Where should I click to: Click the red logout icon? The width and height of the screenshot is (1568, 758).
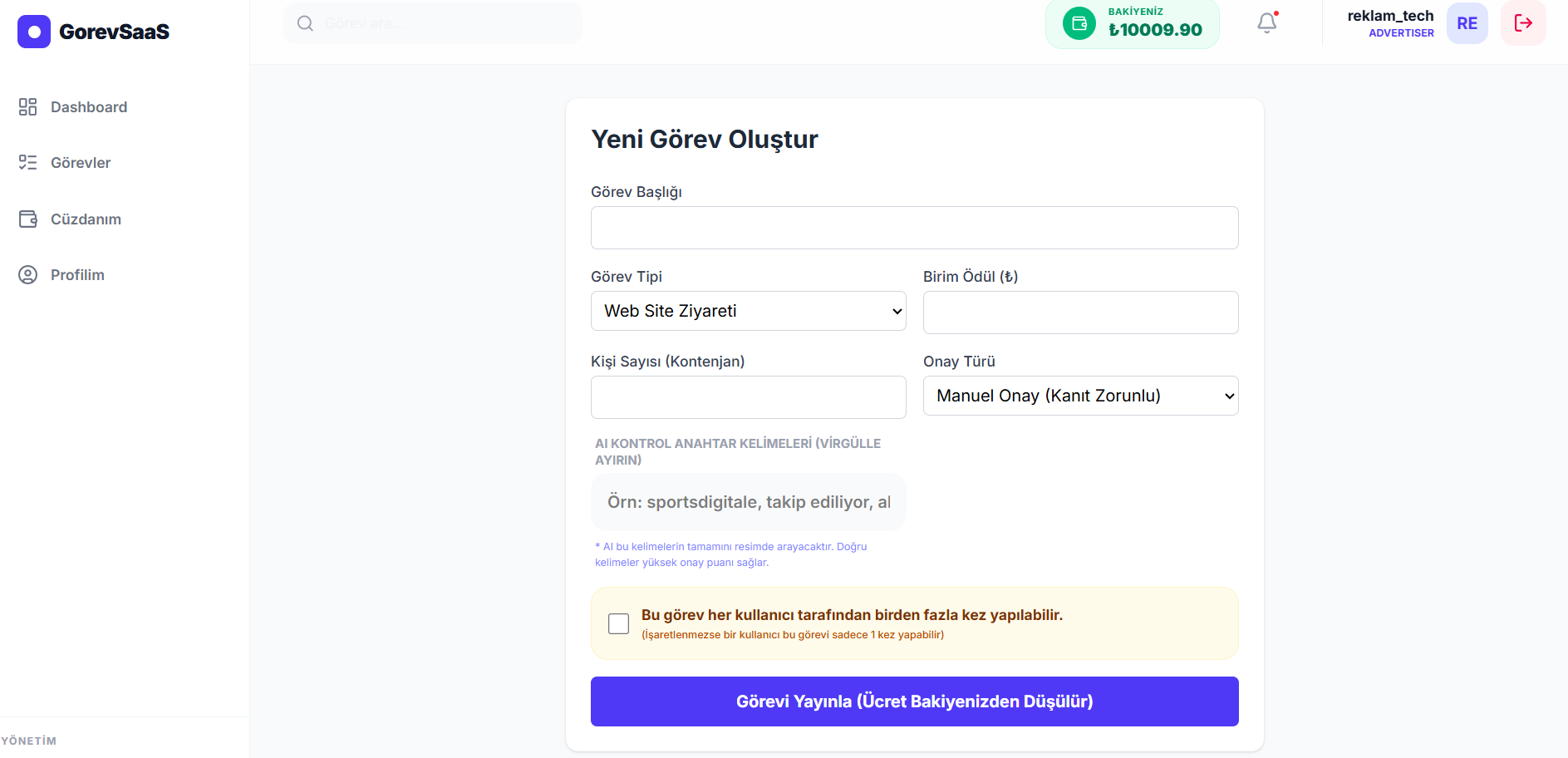[x=1522, y=23]
